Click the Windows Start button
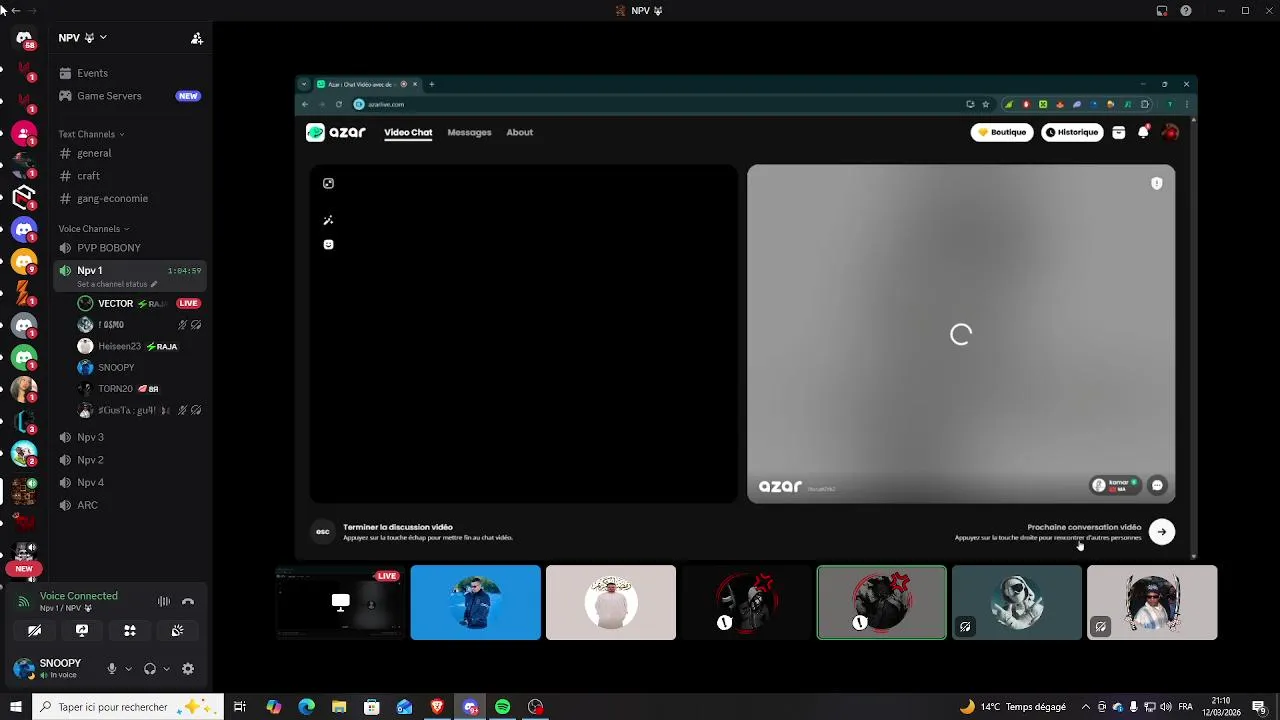This screenshot has height=720, width=1280. coord(15,707)
